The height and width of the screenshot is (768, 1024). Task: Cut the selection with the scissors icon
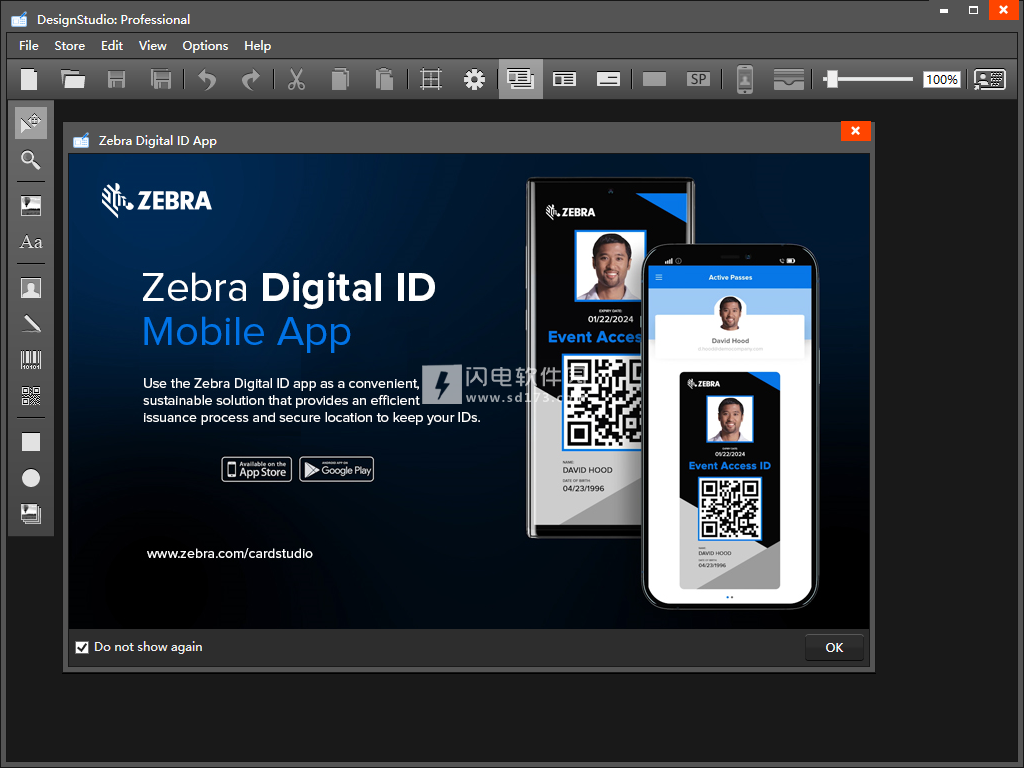(x=296, y=80)
